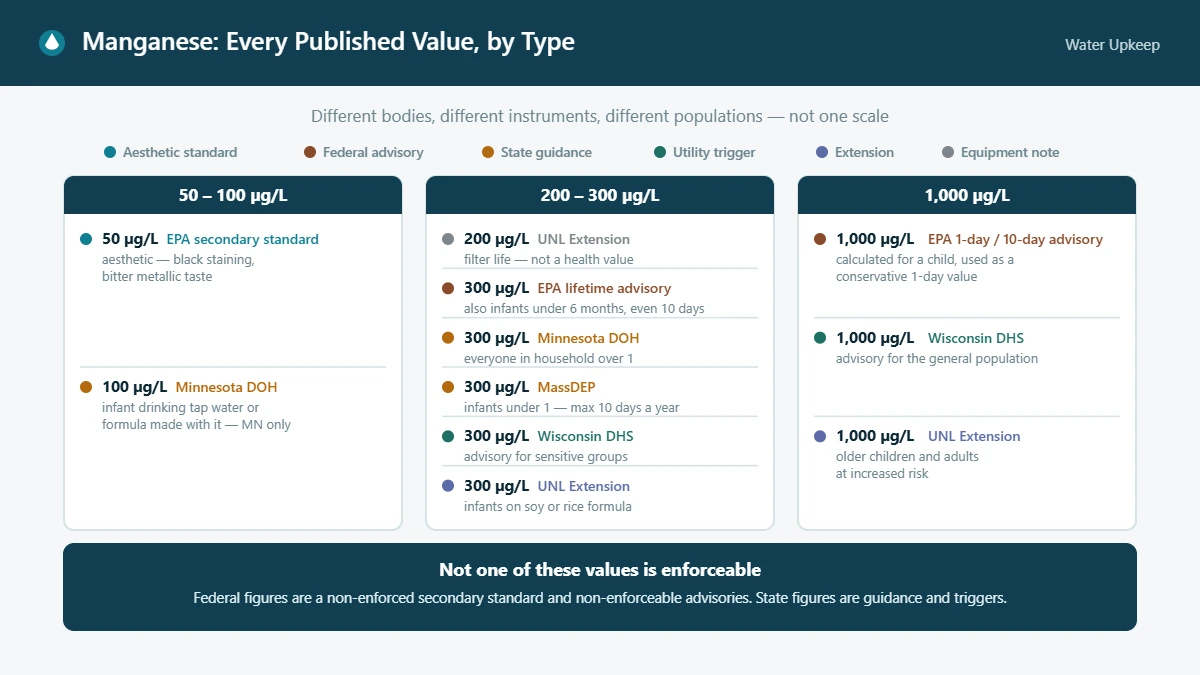Select the 'State guidance' legend label
Screen dimensions: 1200x675
point(546,153)
